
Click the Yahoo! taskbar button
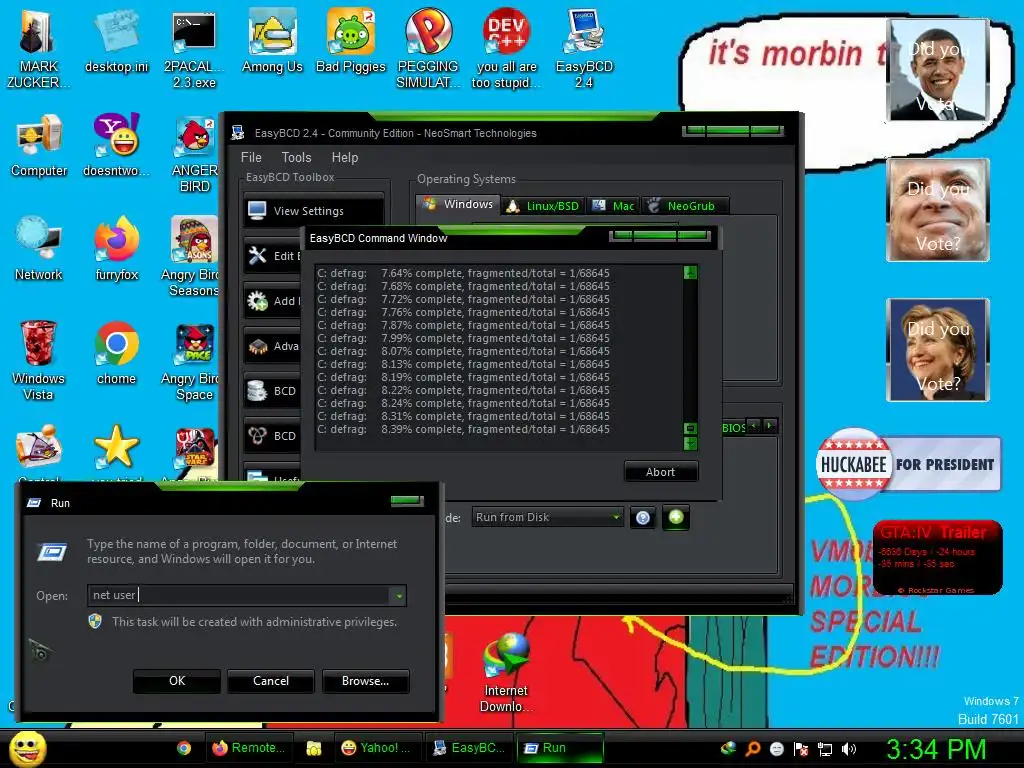click(377, 748)
